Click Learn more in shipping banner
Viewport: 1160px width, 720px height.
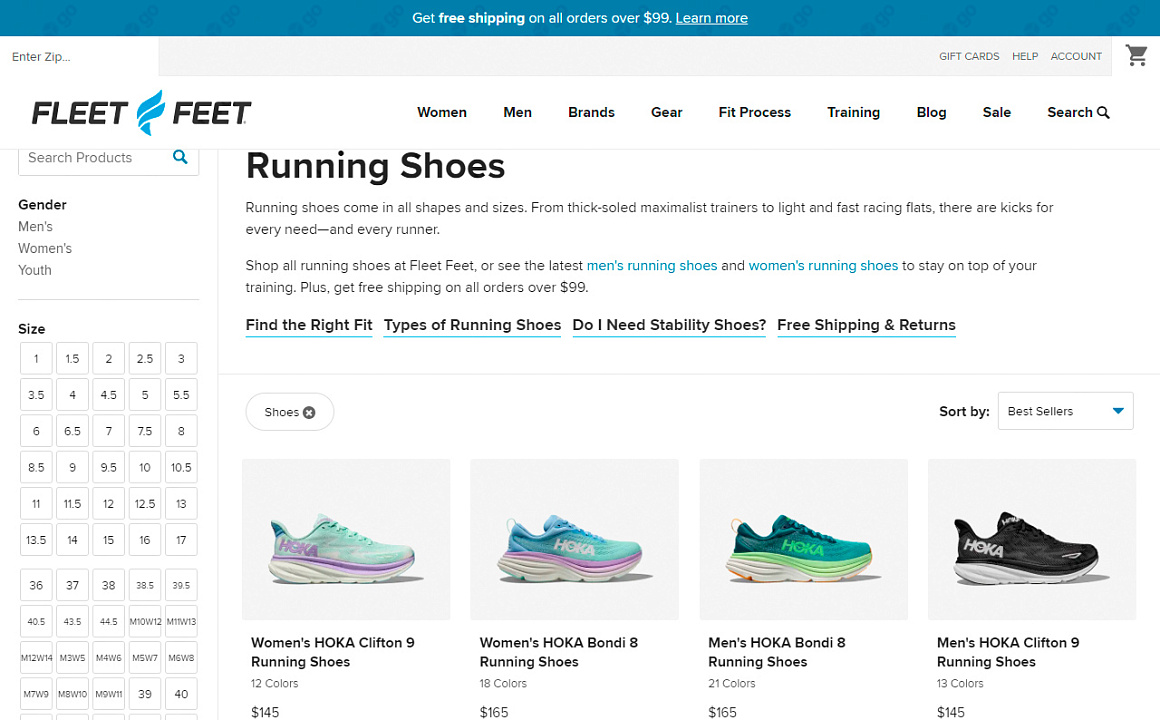[711, 18]
